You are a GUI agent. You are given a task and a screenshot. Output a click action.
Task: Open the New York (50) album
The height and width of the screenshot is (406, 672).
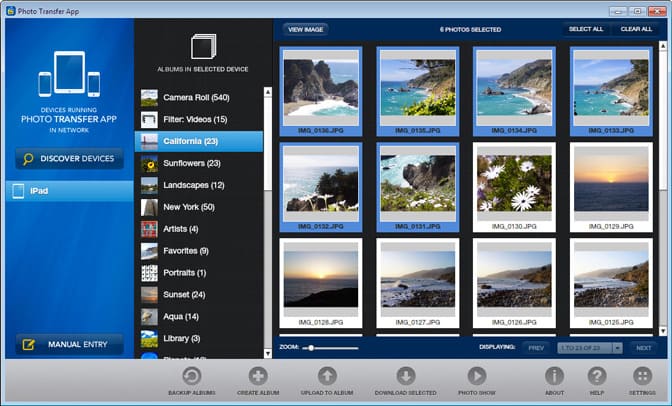(199, 207)
